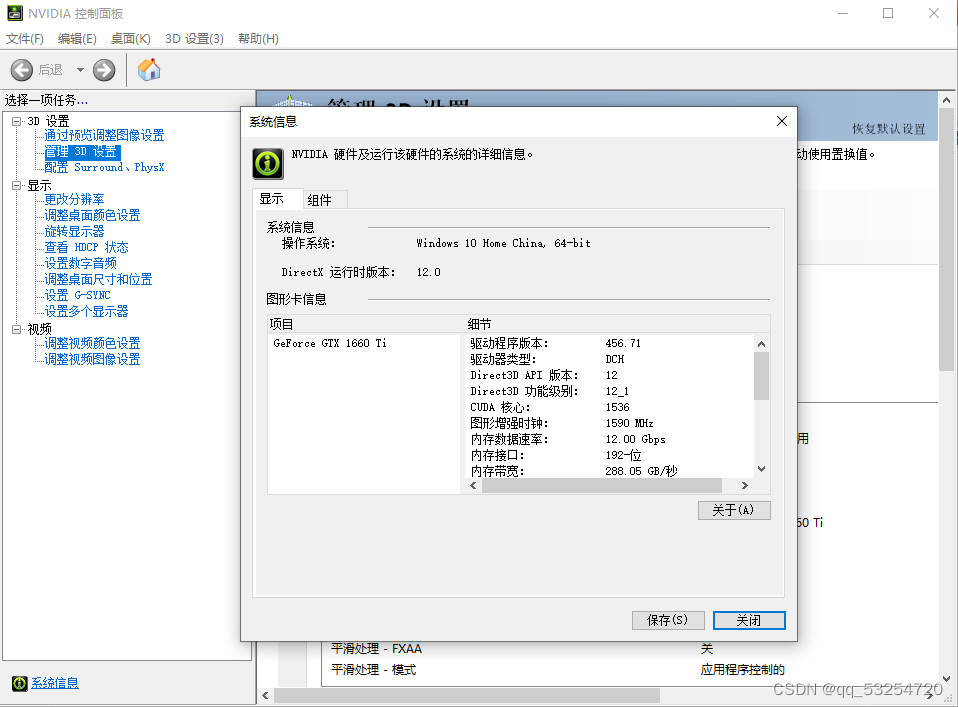Viewport: 958px width, 707px height.
Task: Click 恢复默认设置 in the main window
Action: tap(889, 129)
